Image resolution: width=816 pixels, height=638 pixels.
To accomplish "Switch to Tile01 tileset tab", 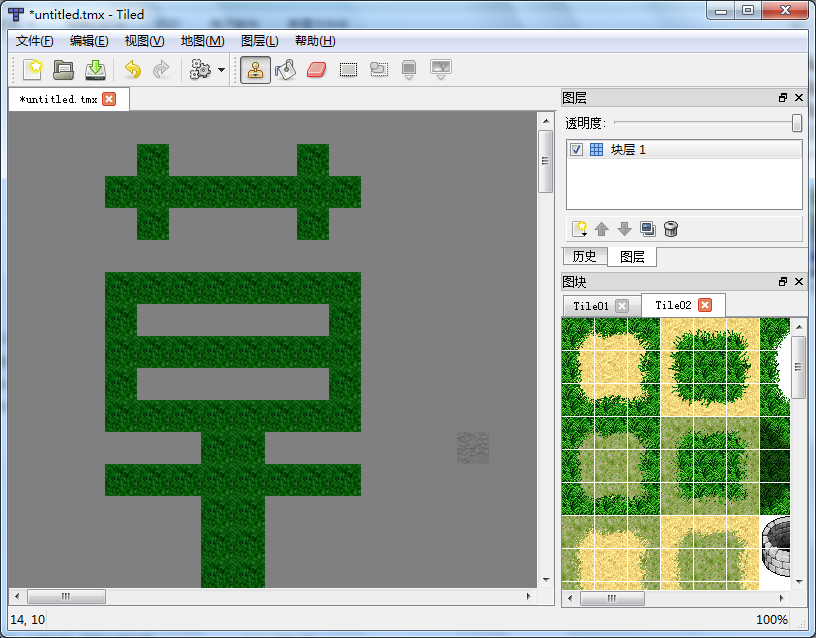I will 591,306.
